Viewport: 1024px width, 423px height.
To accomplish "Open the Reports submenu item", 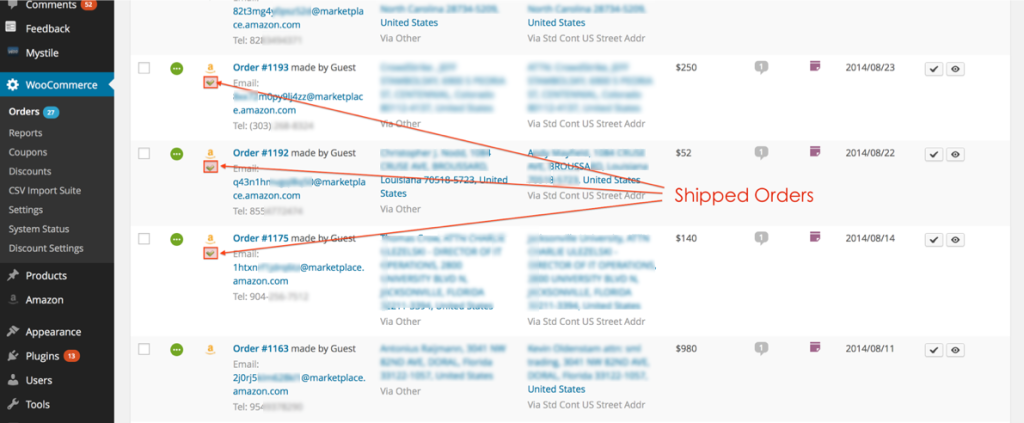I will pos(25,133).
